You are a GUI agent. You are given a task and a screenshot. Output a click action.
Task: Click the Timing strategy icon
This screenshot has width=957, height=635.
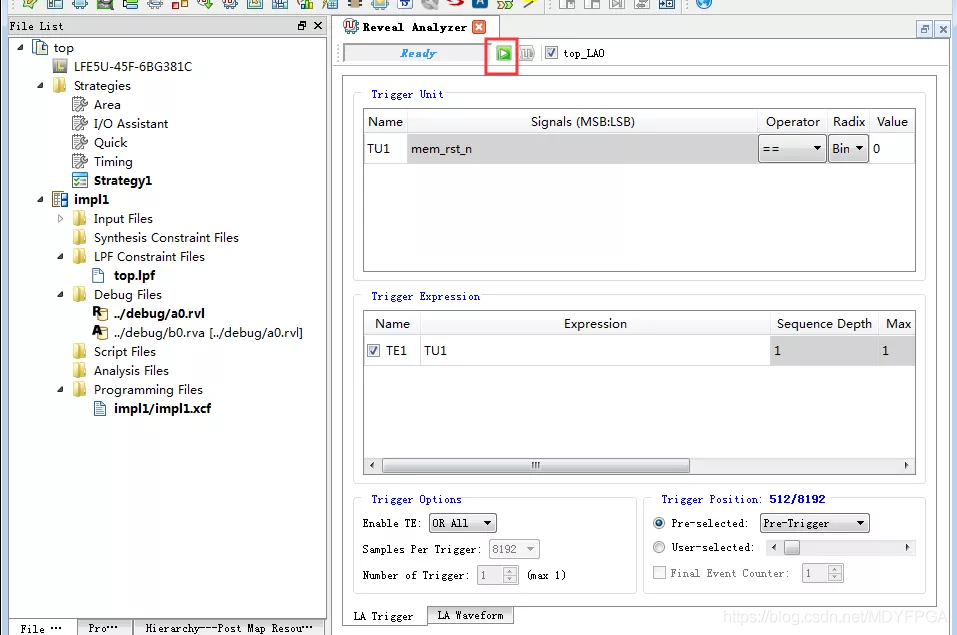point(79,161)
